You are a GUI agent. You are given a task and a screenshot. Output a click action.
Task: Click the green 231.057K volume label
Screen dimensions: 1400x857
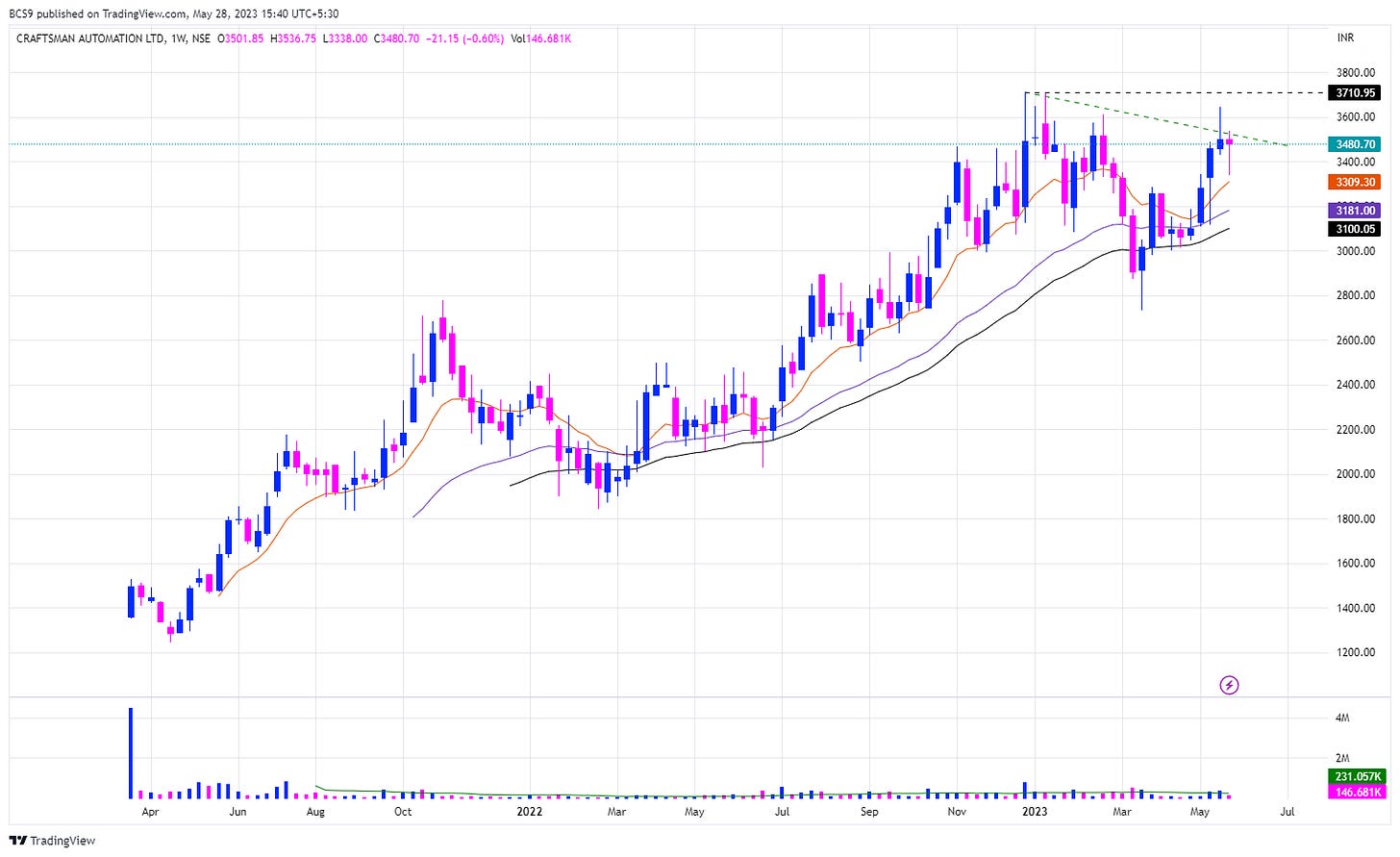click(x=1359, y=777)
